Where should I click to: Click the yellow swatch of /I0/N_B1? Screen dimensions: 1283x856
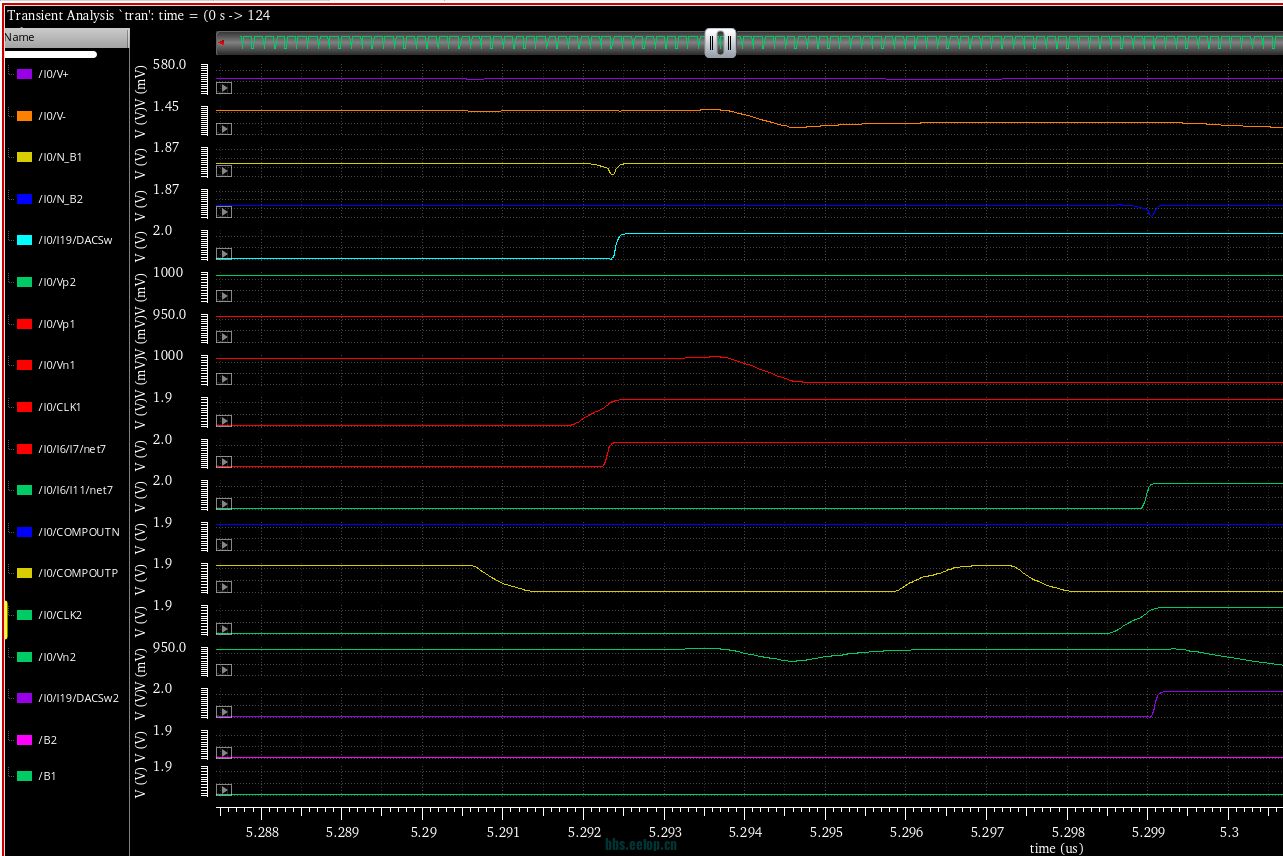tap(25, 157)
